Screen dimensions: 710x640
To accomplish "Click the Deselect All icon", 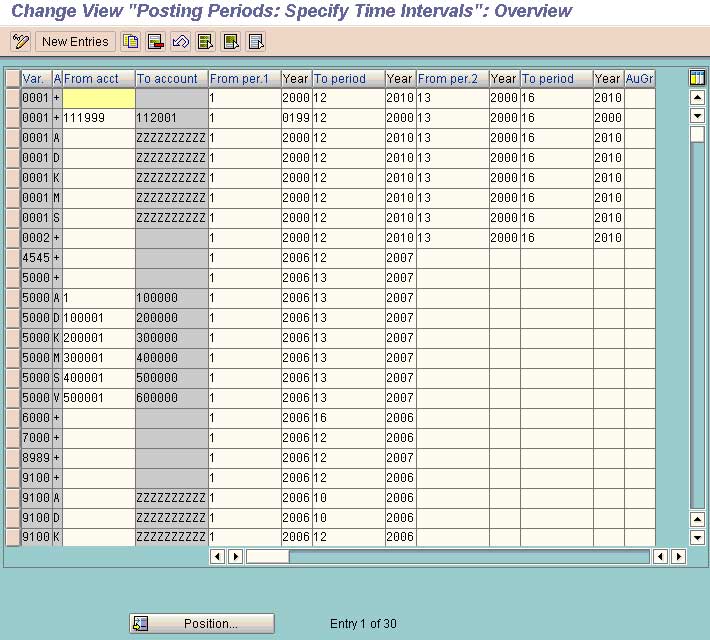I will click(256, 42).
